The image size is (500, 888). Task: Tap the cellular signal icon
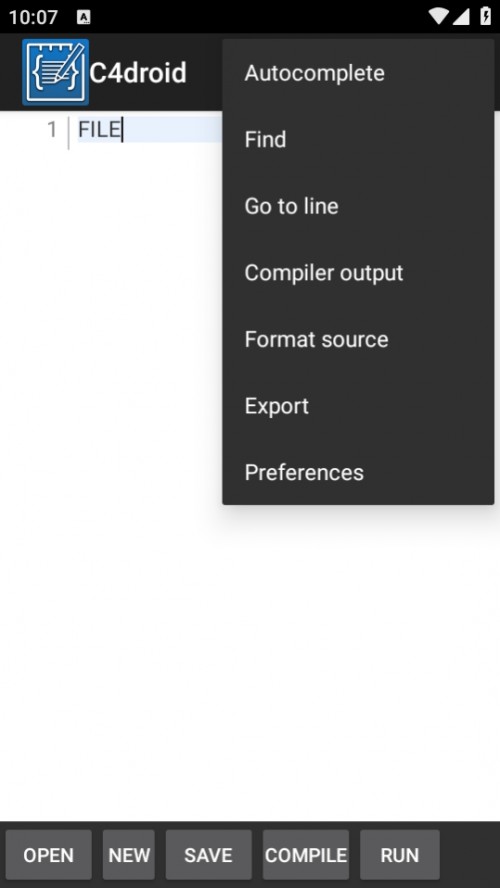(461, 16)
